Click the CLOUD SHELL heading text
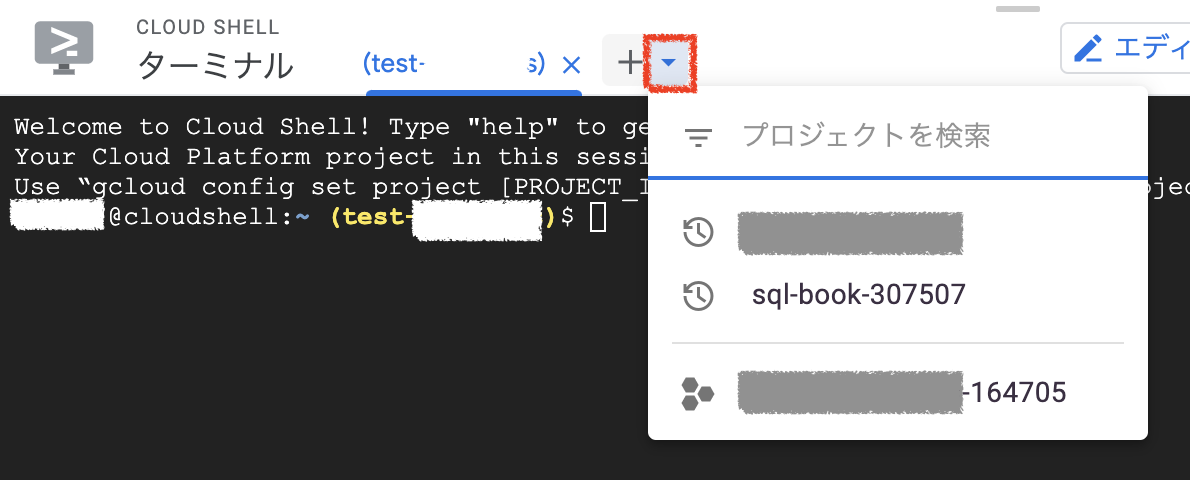The image size is (1190, 480). (x=208, y=27)
